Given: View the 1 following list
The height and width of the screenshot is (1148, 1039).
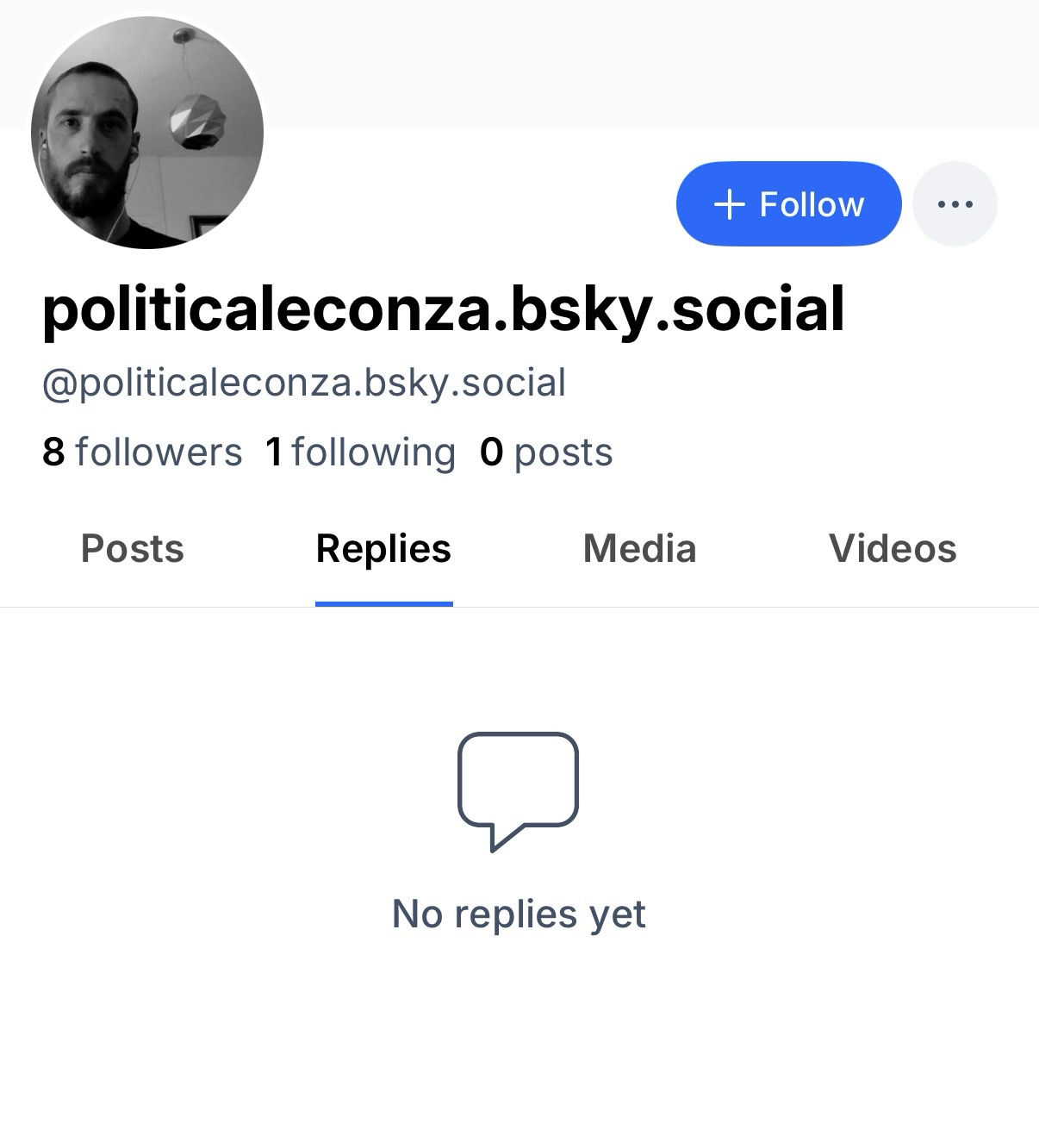Looking at the screenshot, I should [x=360, y=452].
